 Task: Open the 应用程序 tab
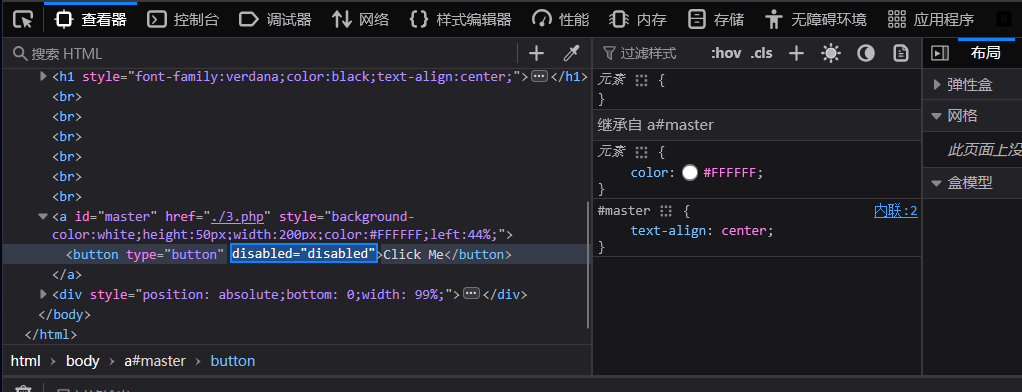(x=931, y=20)
